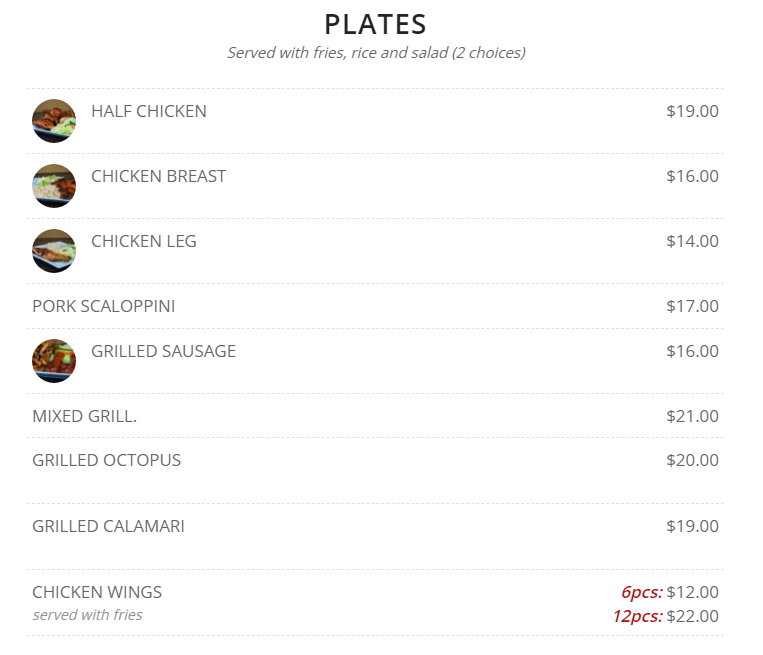Viewport: 763px width, 655px height.
Task: Click the Half Chicken dish thumbnail
Action: point(54,121)
